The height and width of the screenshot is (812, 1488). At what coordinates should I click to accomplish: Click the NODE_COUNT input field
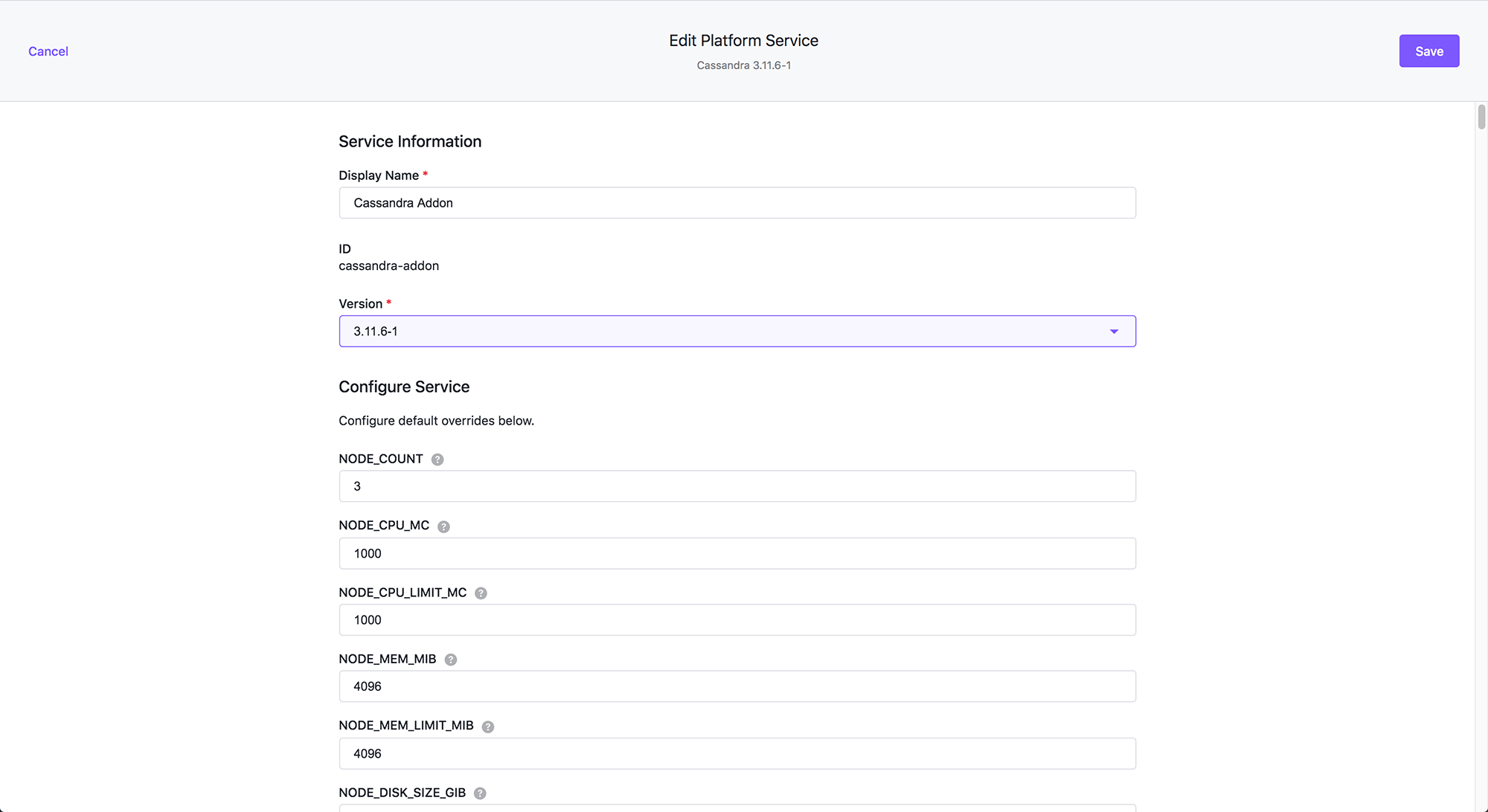click(x=737, y=486)
